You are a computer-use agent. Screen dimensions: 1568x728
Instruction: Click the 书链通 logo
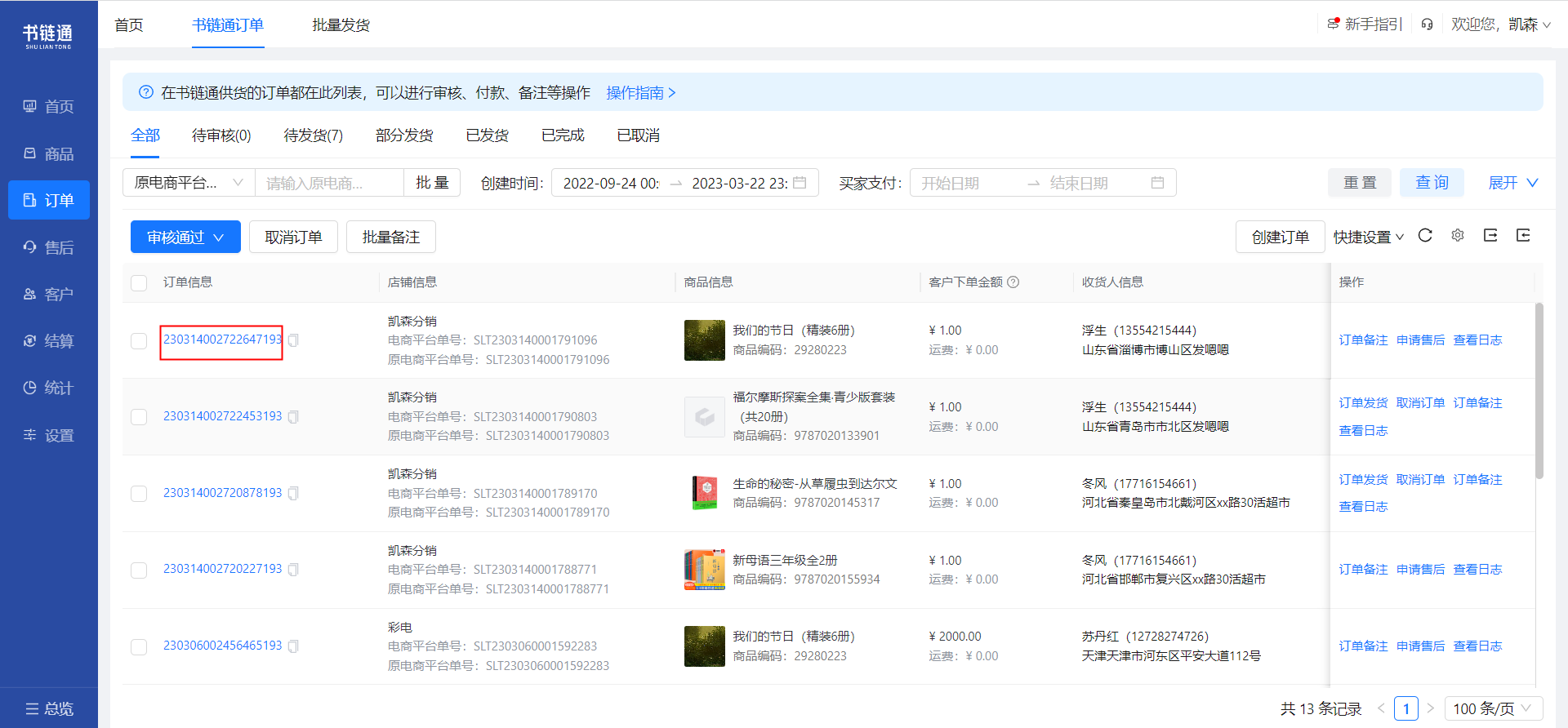point(48,36)
